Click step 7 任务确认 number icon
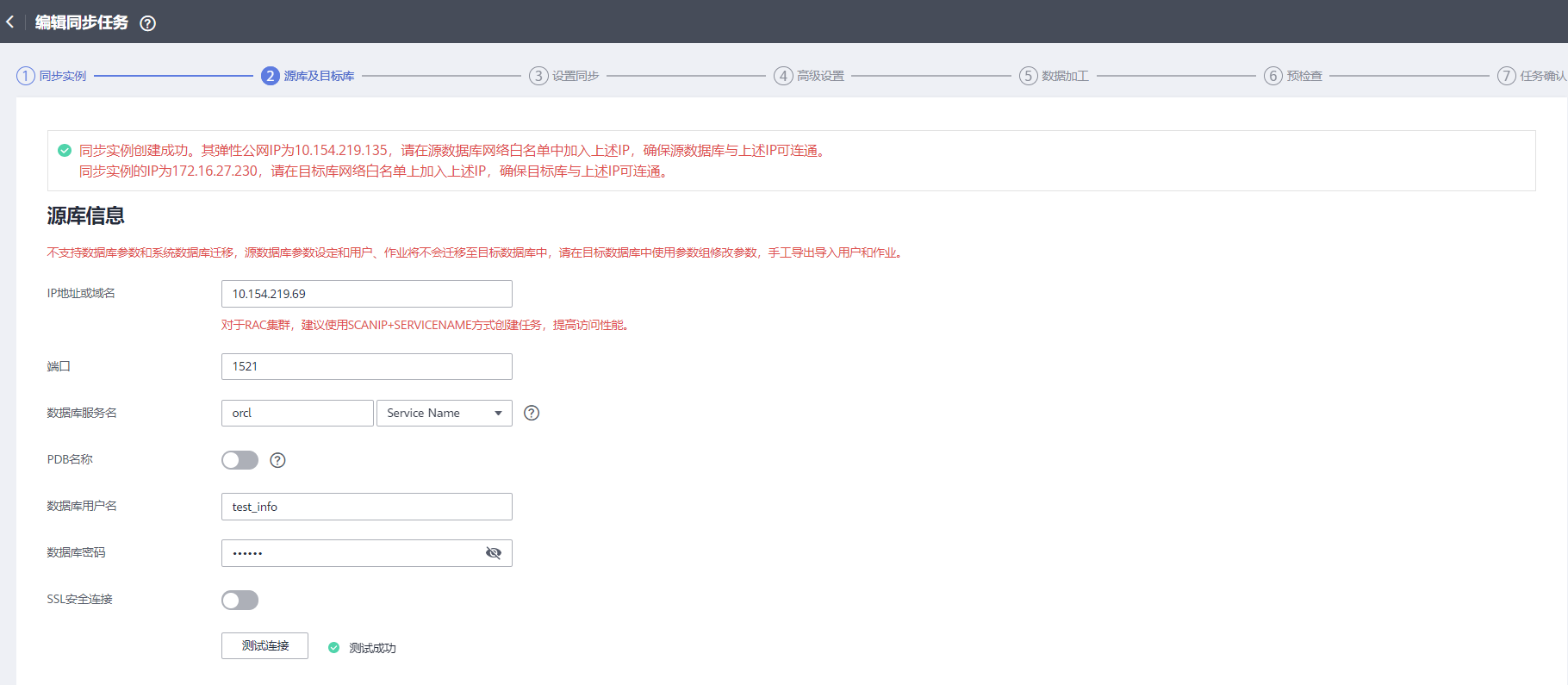This screenshot has height=685, width=1568. 1506,76
